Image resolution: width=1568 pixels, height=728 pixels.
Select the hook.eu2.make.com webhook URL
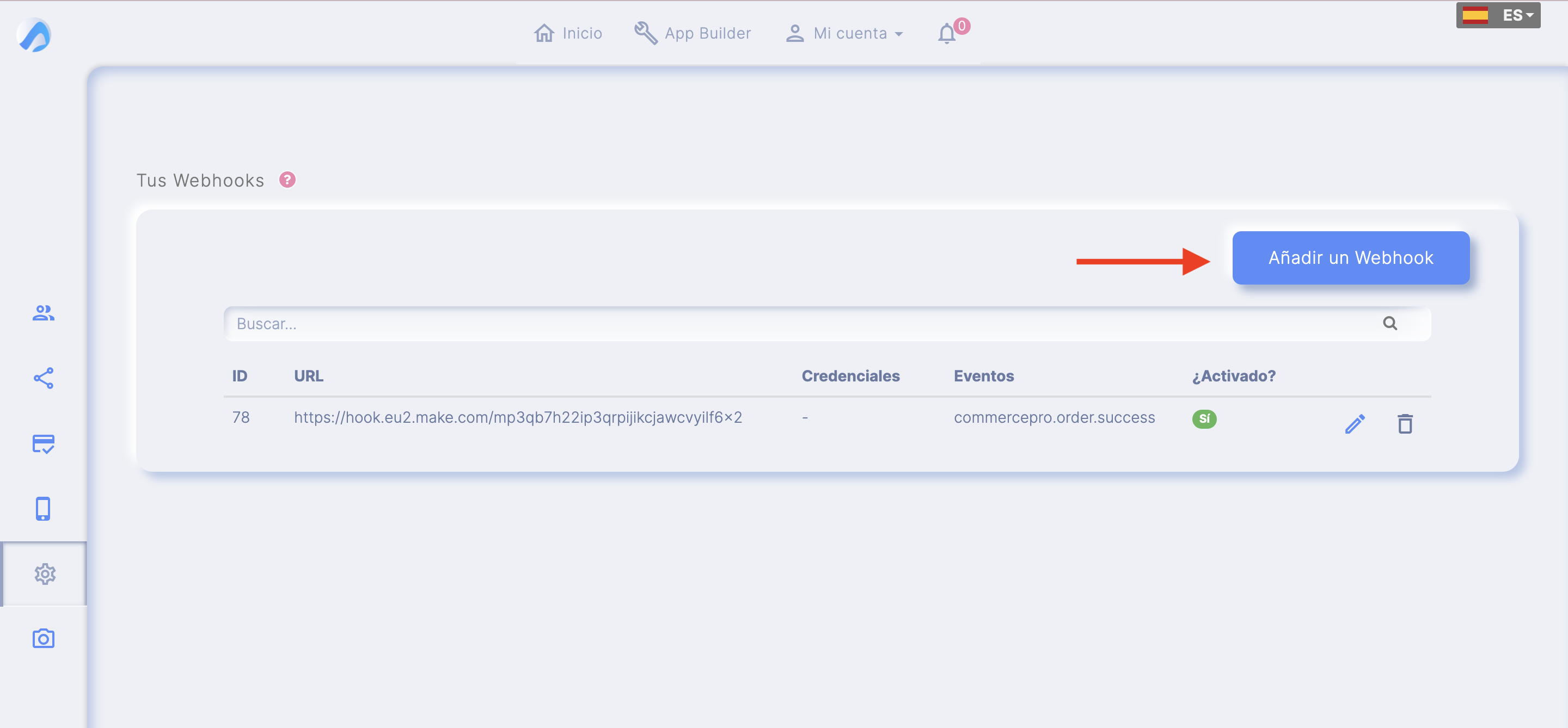[x=518, y=417]
